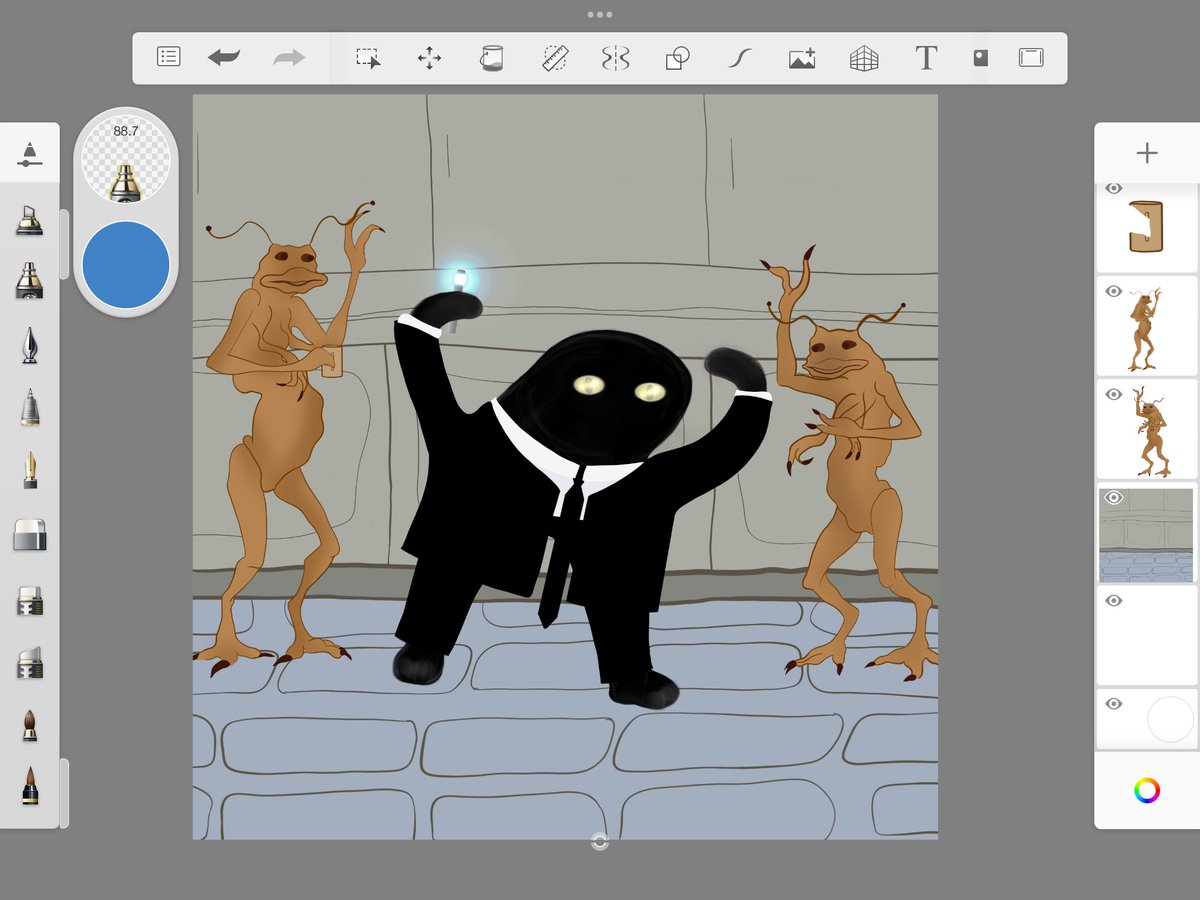Viewport: 1200px width, 900px height.
Task: Choose the paint bucket fill tool
Action: (x=491, y=58)
